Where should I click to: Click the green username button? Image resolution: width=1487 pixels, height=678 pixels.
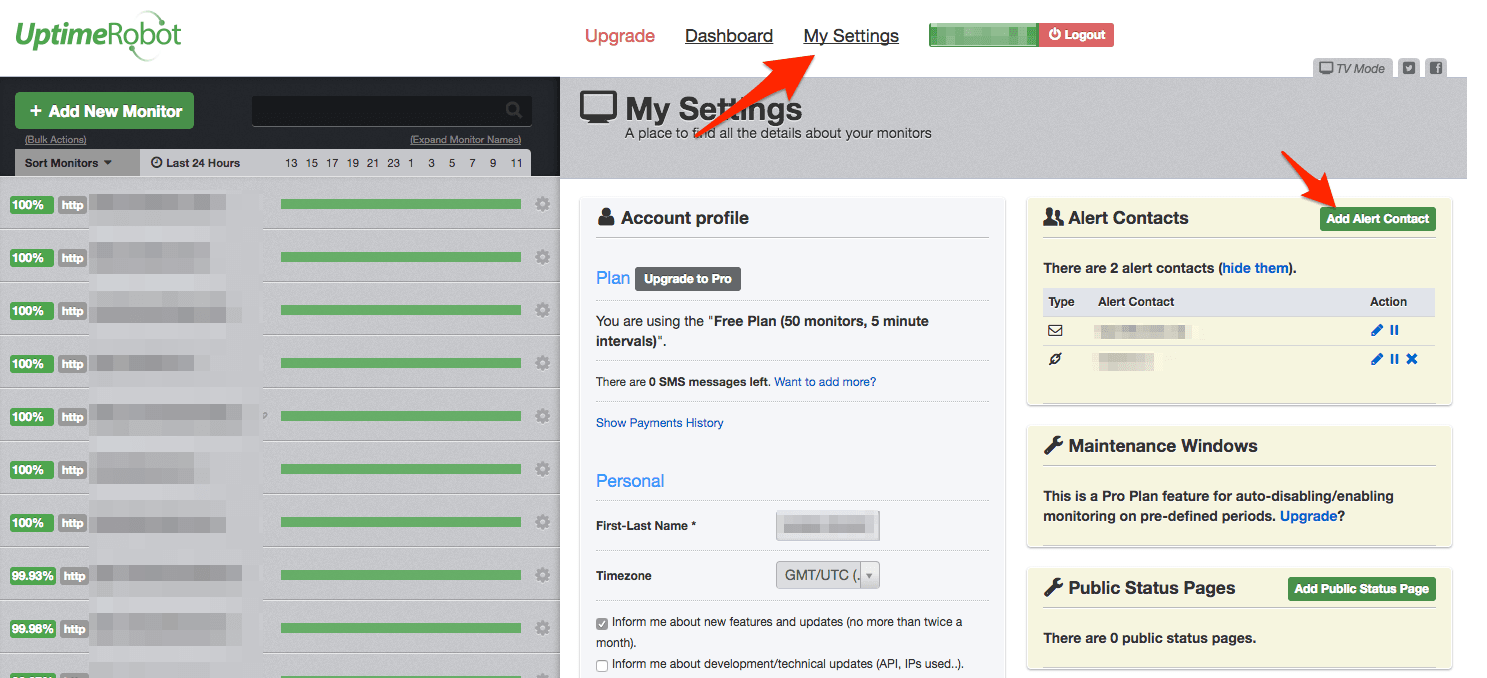984,35
